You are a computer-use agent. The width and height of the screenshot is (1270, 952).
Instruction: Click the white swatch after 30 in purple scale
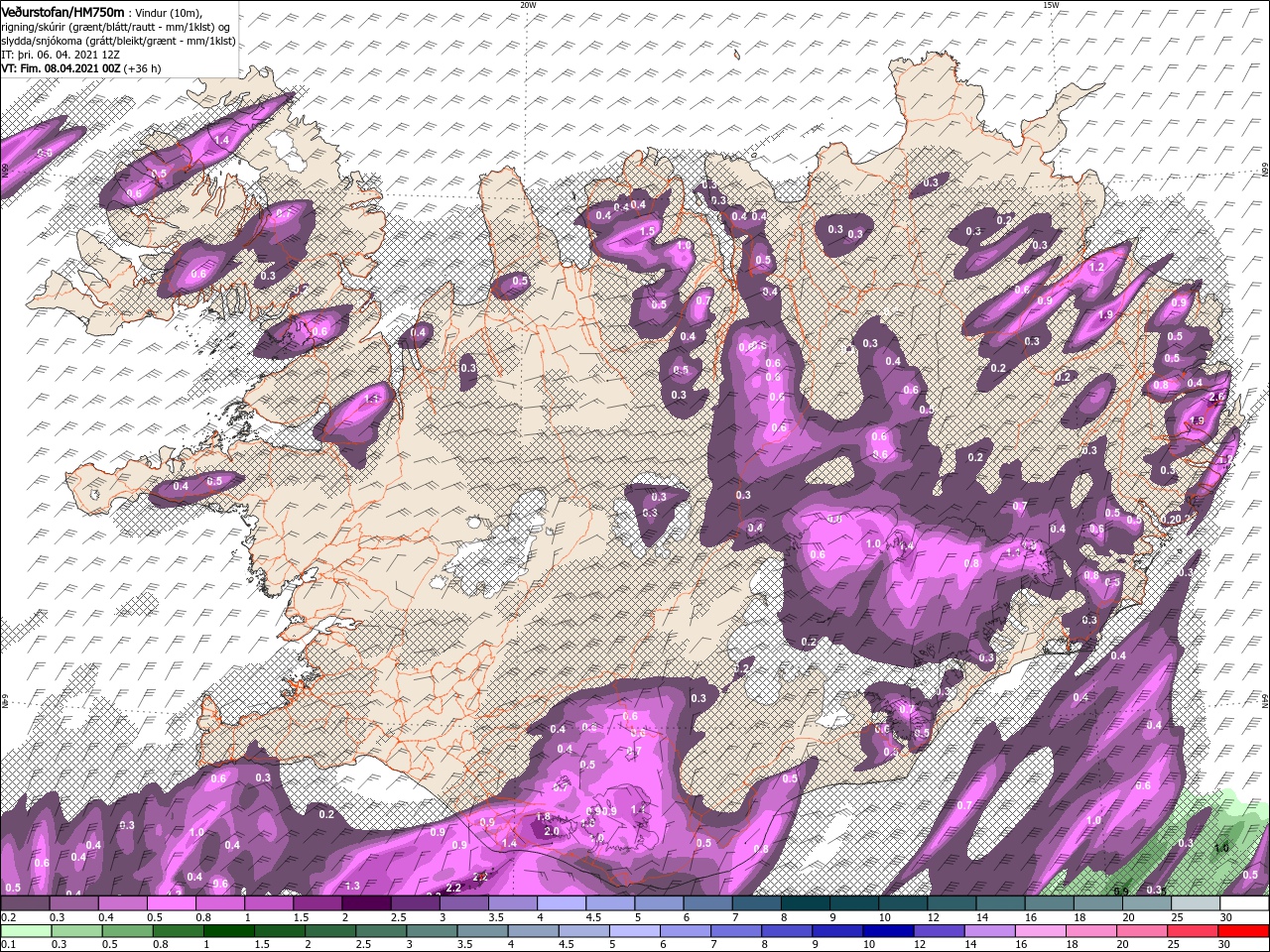pyautogui.click(x=1244, y=903)
